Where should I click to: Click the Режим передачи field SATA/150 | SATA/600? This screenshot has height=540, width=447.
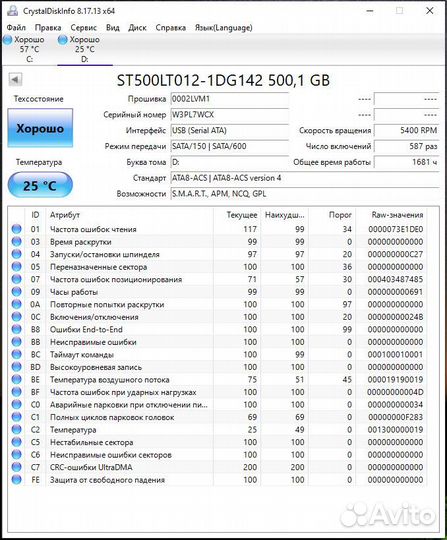tap(229, 146)
